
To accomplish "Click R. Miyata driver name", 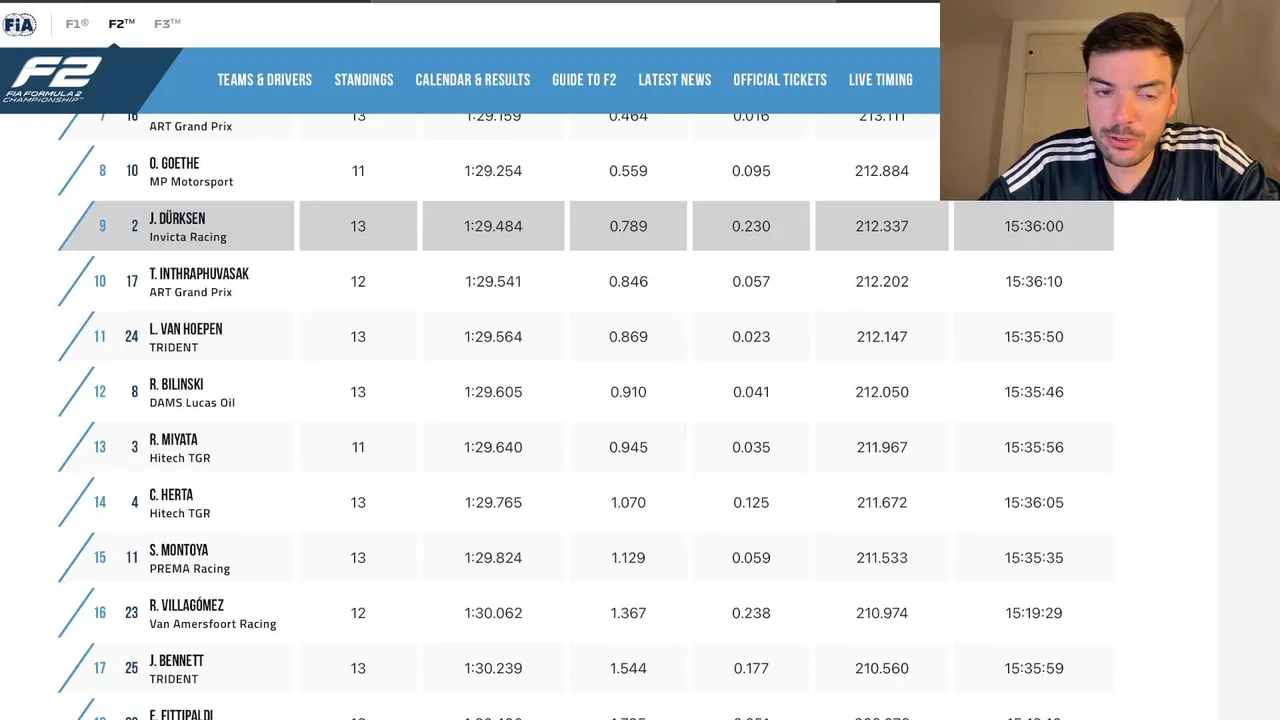I will [x=173, y=440].
